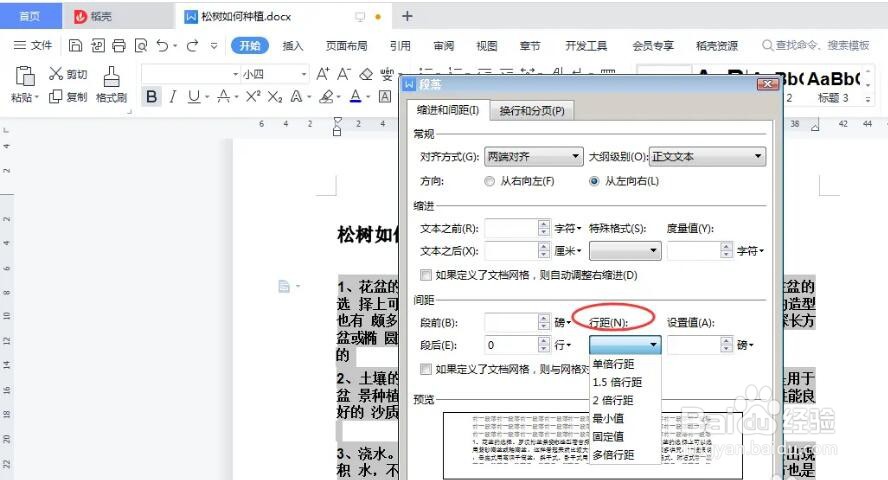Undo the last action
The height and width of the screenshot is (480, 888).
[x=163, y=45]
